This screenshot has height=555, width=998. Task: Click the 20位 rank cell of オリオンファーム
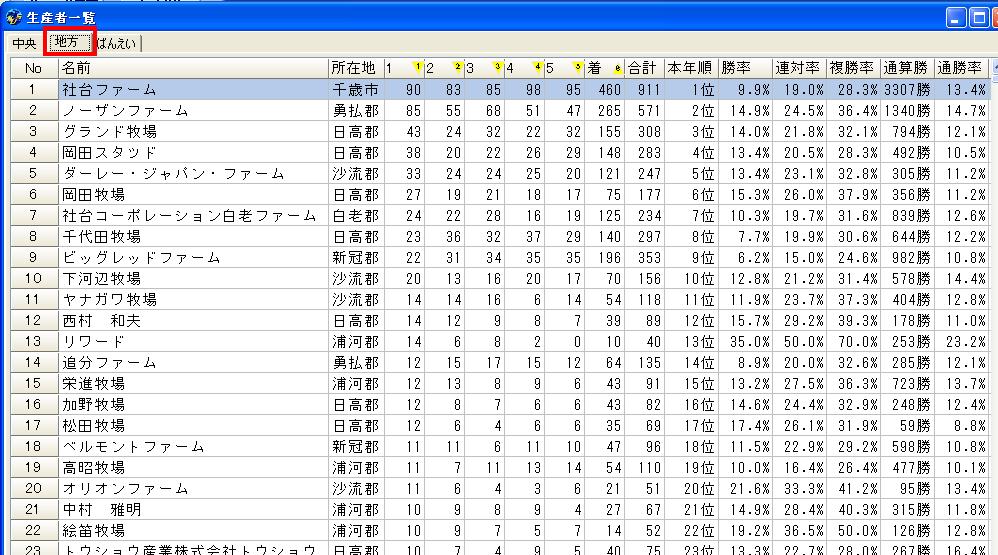pyautogui.click(x=691, y=489)
